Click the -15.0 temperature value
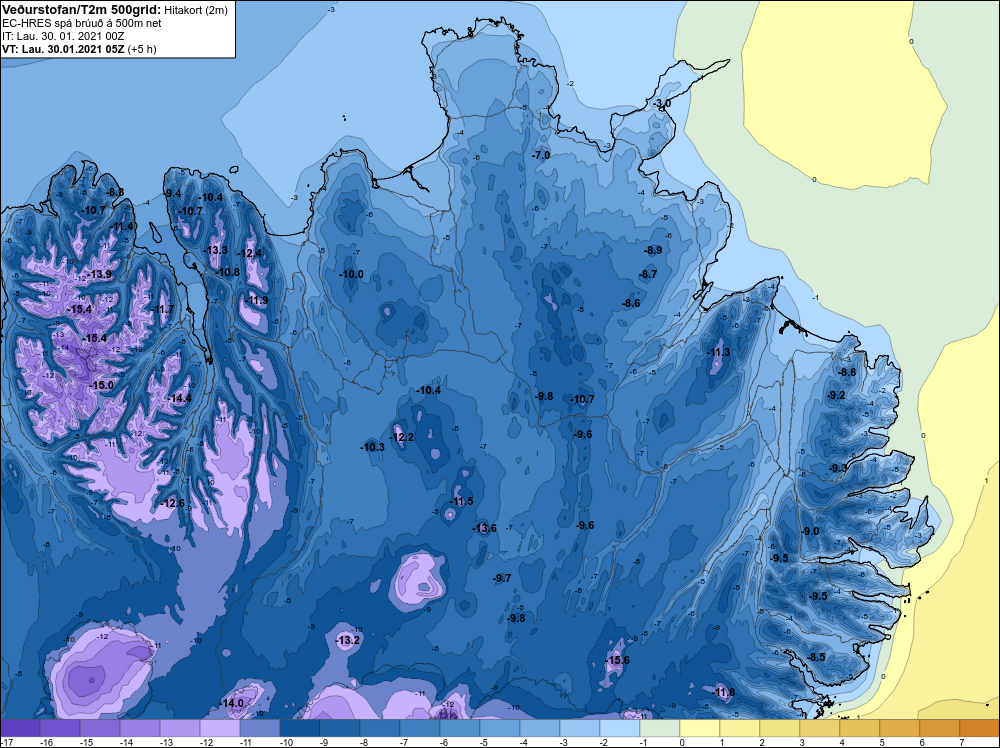1000x748 pixels. click(x=101, y=385)
